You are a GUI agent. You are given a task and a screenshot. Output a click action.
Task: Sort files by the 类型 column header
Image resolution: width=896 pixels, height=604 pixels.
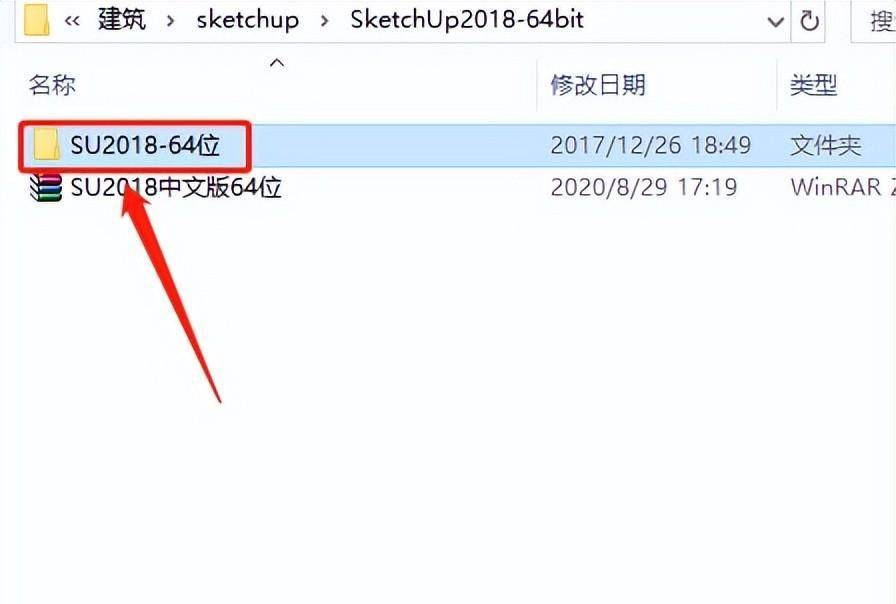[x=814, y=85]
